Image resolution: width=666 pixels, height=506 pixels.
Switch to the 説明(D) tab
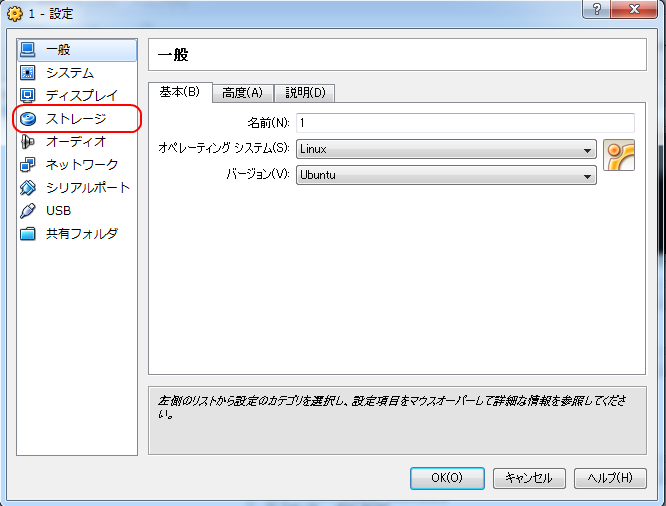click(x=305, y=93)
